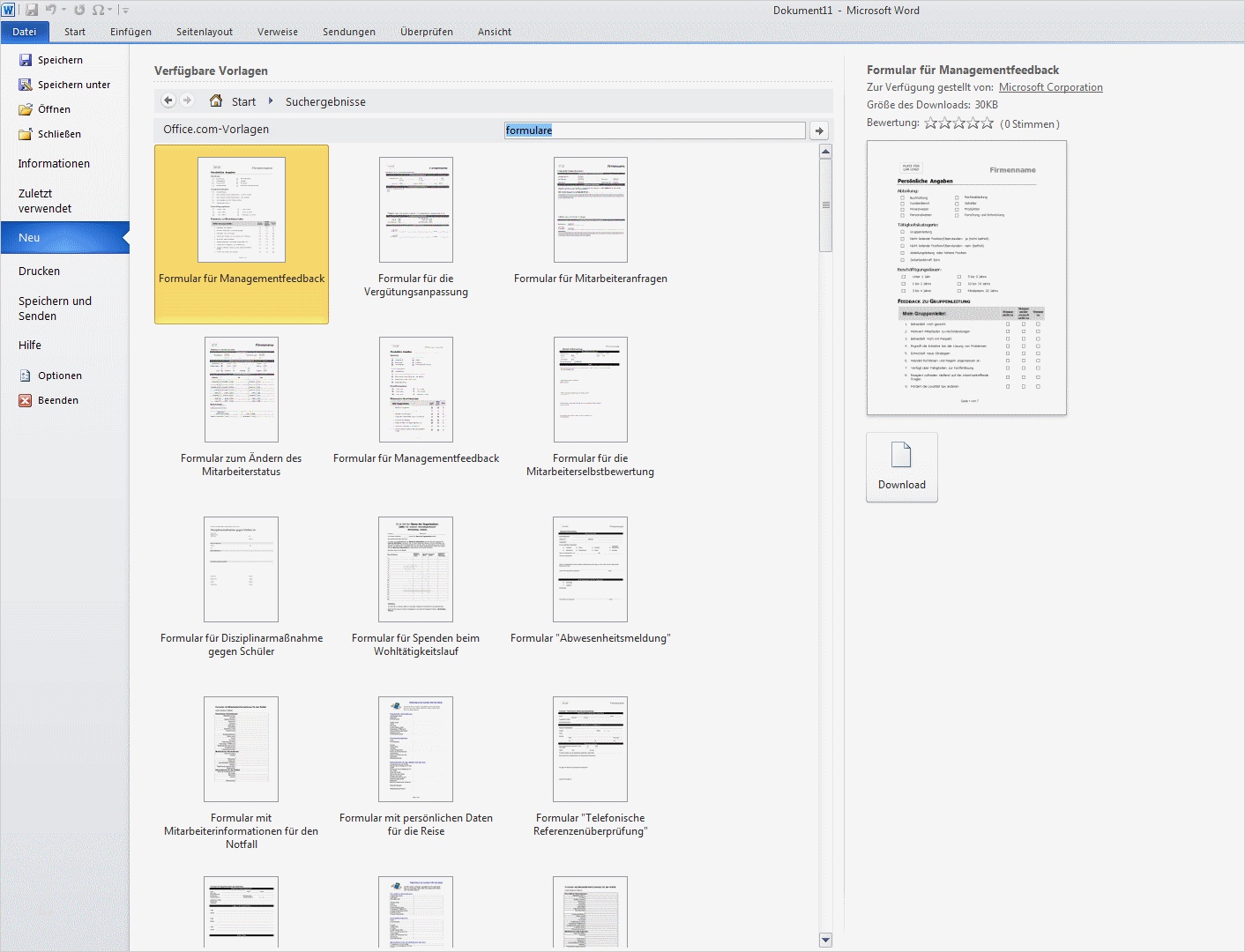1245x952 pixels.
Task: Open the Undo history dropdown arrow
Action: [63, 10]
